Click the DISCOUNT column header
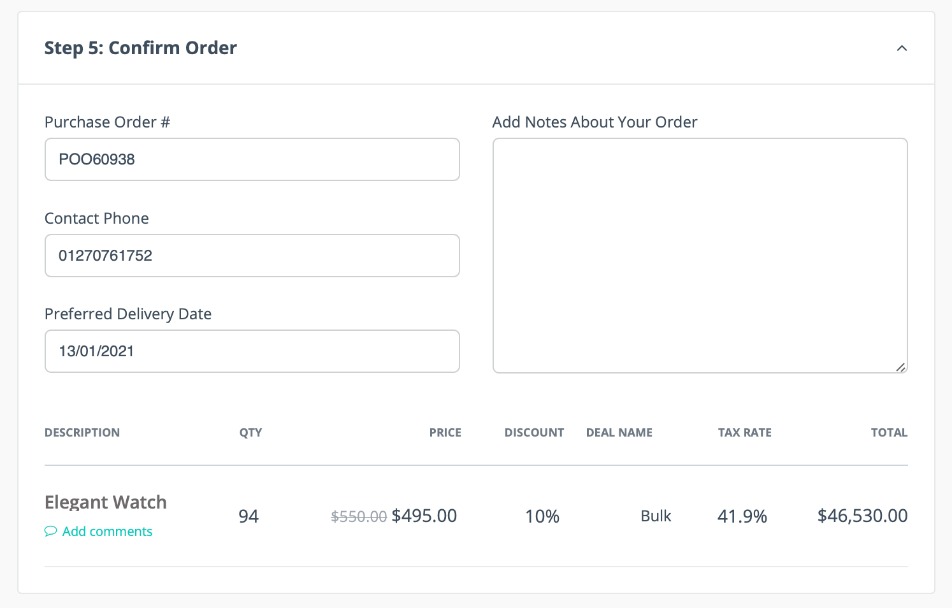 pos(534,433)
